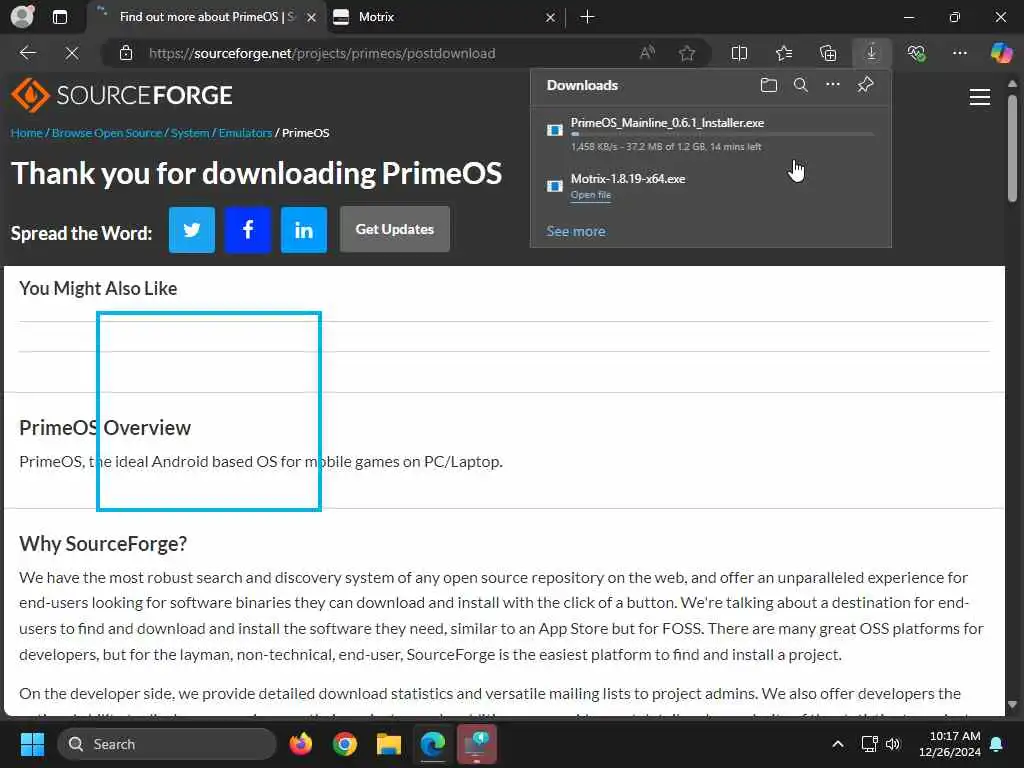Select PrimeOS_Mainline_0.6.1_Installer.exe download entry
The height and width of the screenshot is (768, 1024).
tap(711, 134)
